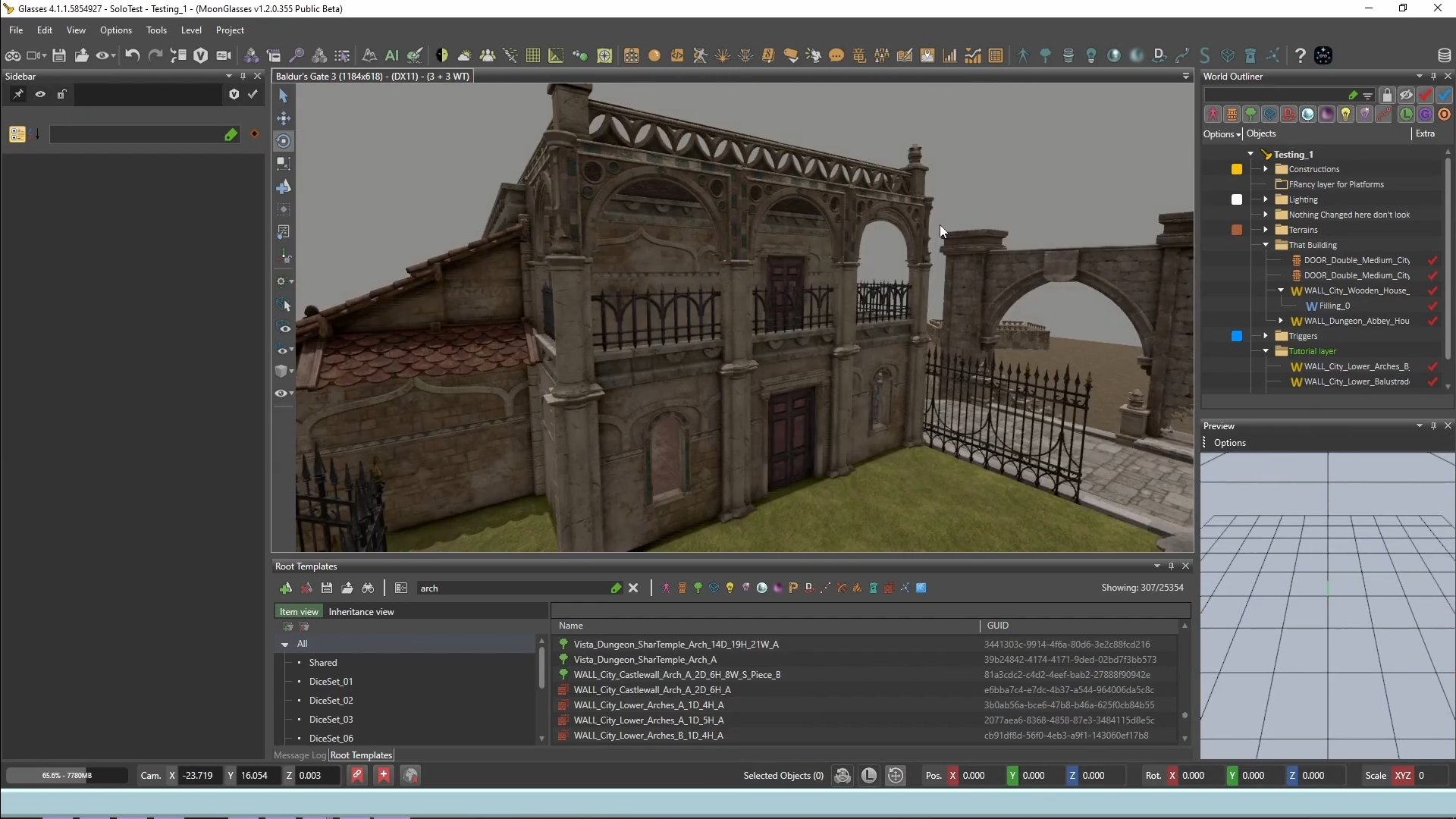1456x819 pixels.
Task: Open the Options dropdown in World Outliner objects header
Action: (x=1222, y=133)
